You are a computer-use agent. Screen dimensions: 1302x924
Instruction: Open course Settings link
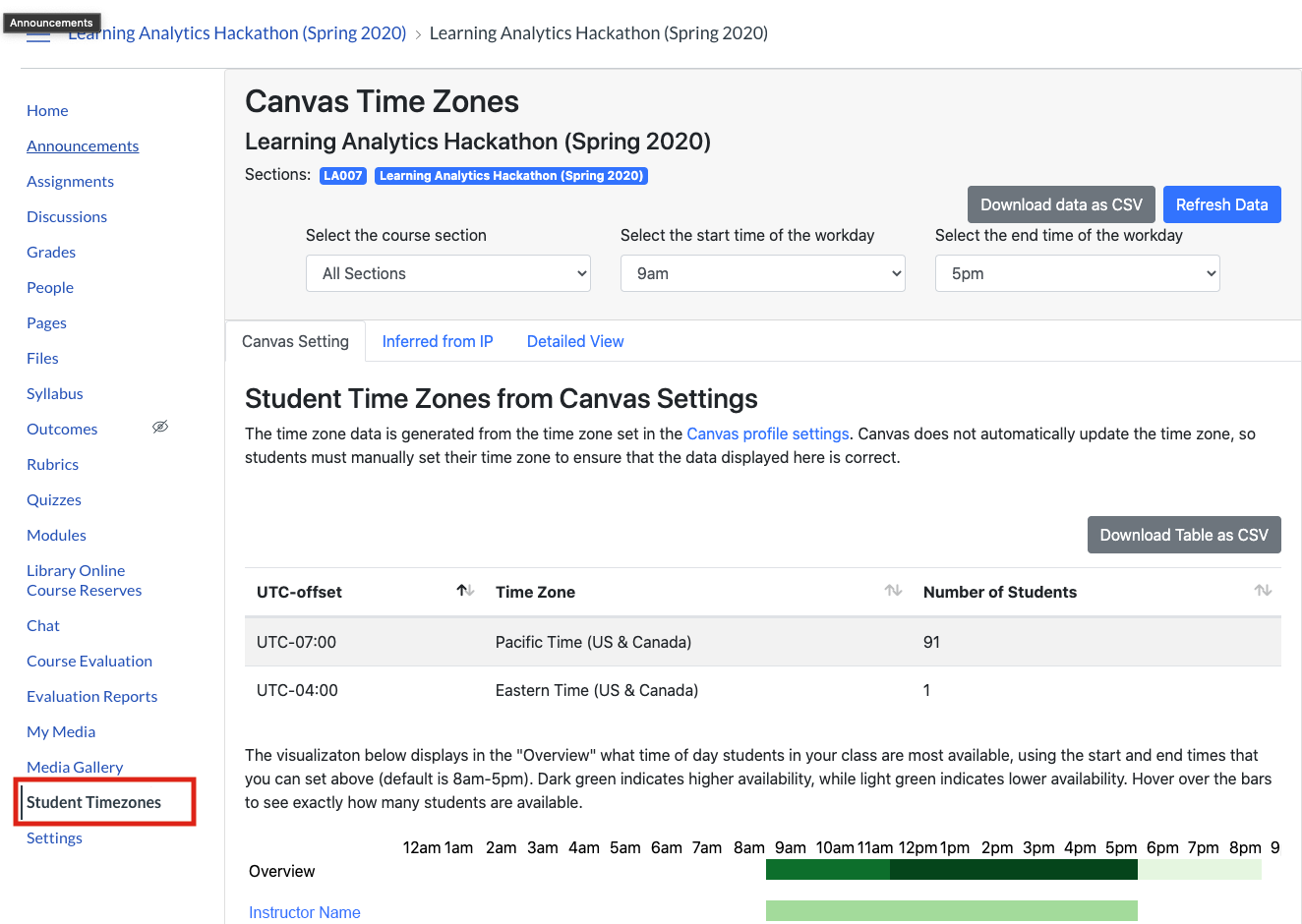click(54, 837)
